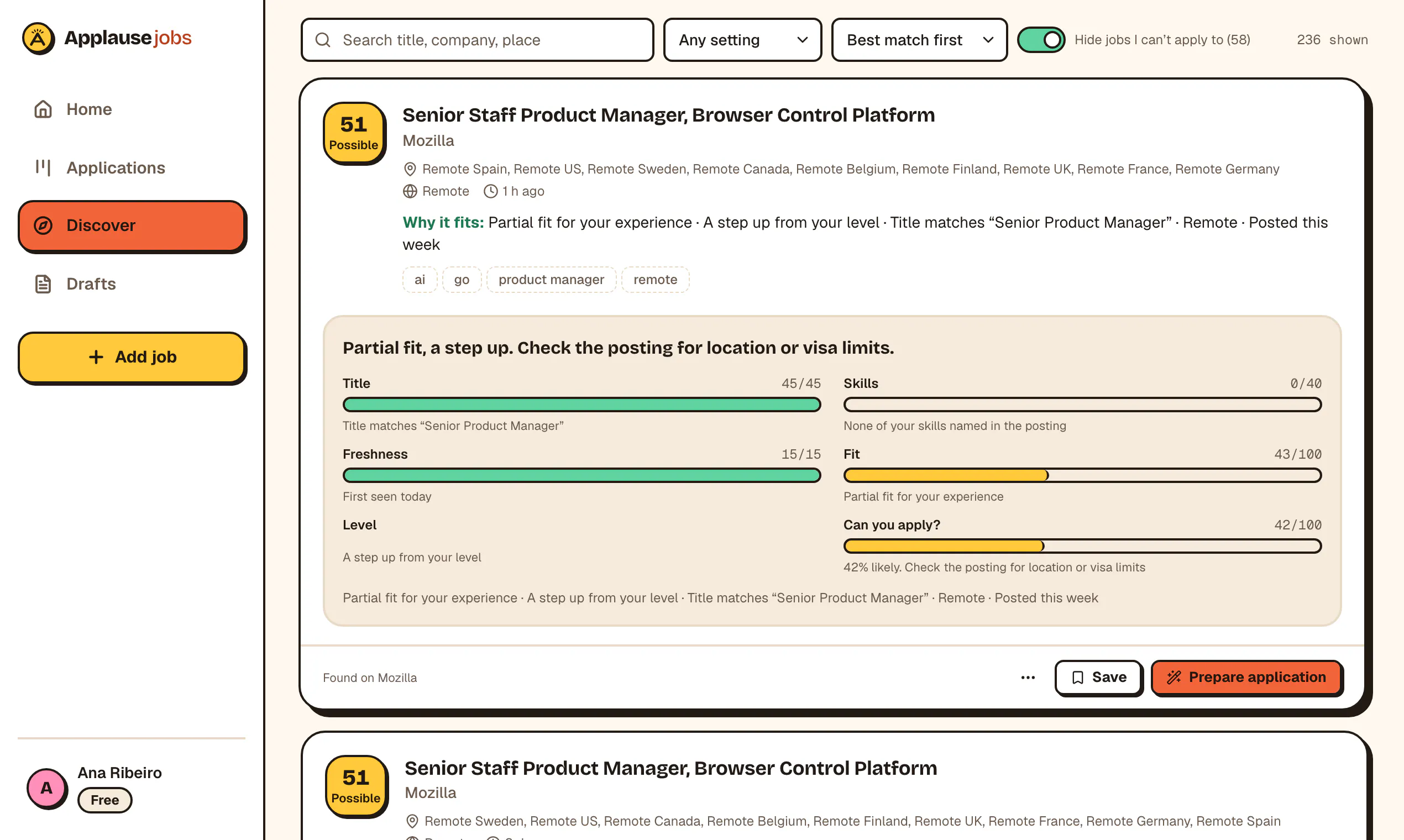Click 'A step up from your level' under Level
The height and width of the screenshot is (840, 1404).
(x=412, y=558)
